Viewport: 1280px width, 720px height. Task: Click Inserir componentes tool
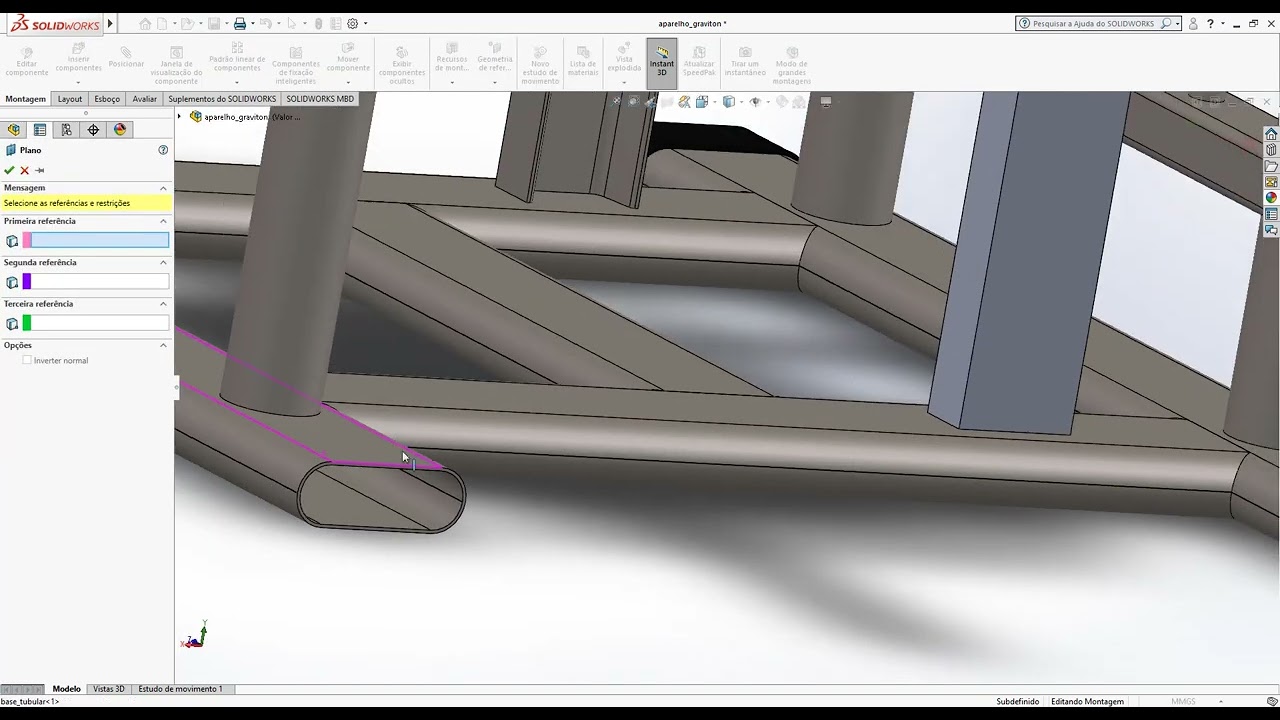[x=79, y=62]
